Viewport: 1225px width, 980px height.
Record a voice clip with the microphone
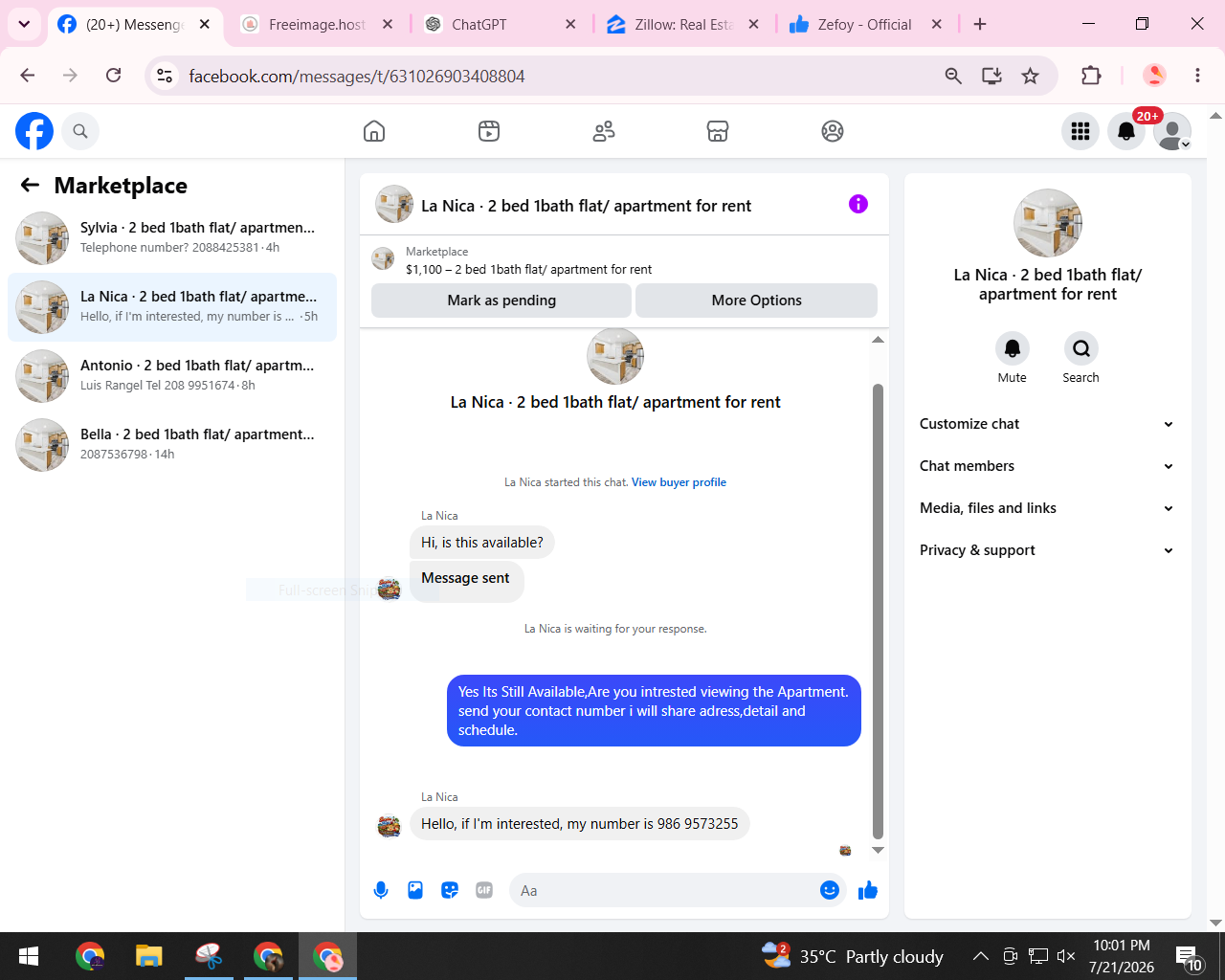[381, 890]
